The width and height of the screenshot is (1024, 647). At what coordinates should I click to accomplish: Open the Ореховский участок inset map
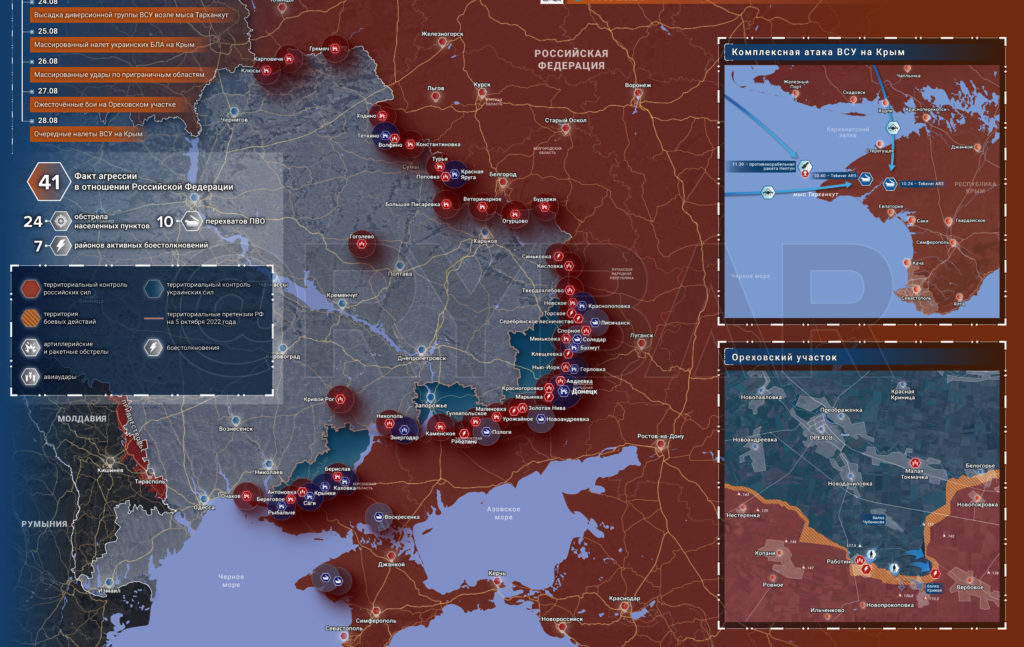[862, 485]
